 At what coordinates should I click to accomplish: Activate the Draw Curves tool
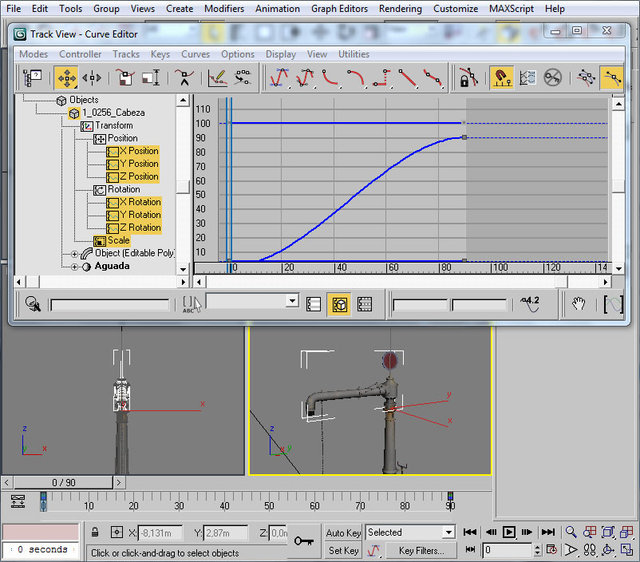[217, 77]
